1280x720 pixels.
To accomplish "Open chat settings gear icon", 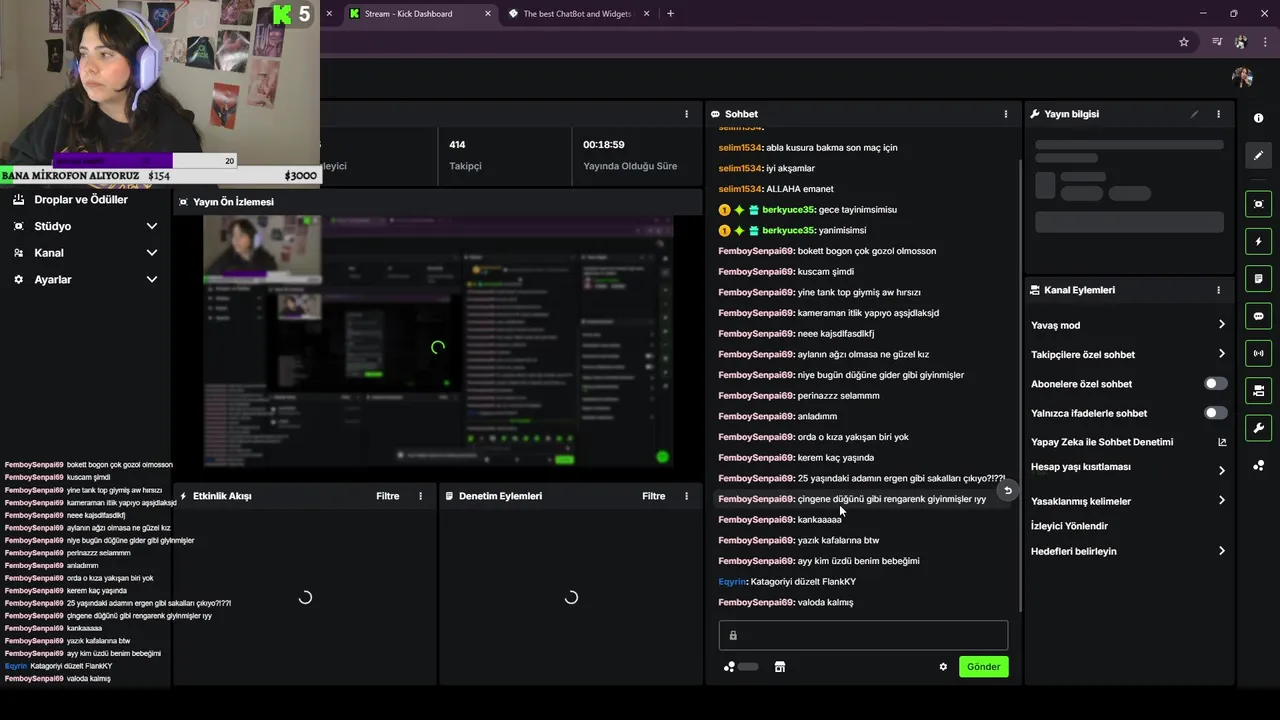I will pyautogui.click(x=943, y=667).
